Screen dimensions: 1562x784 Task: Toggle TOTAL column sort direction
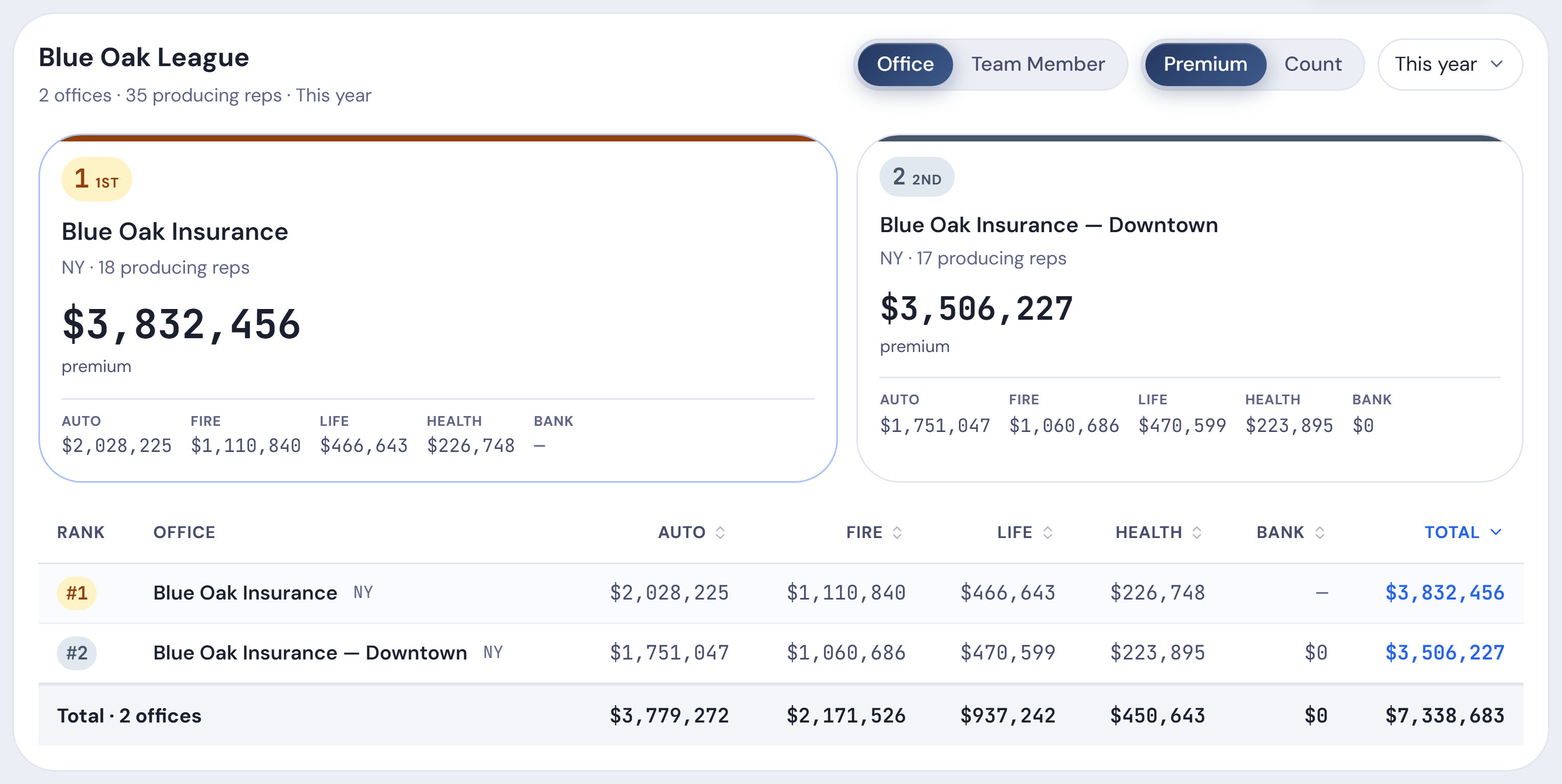[x=1496, y=532]
